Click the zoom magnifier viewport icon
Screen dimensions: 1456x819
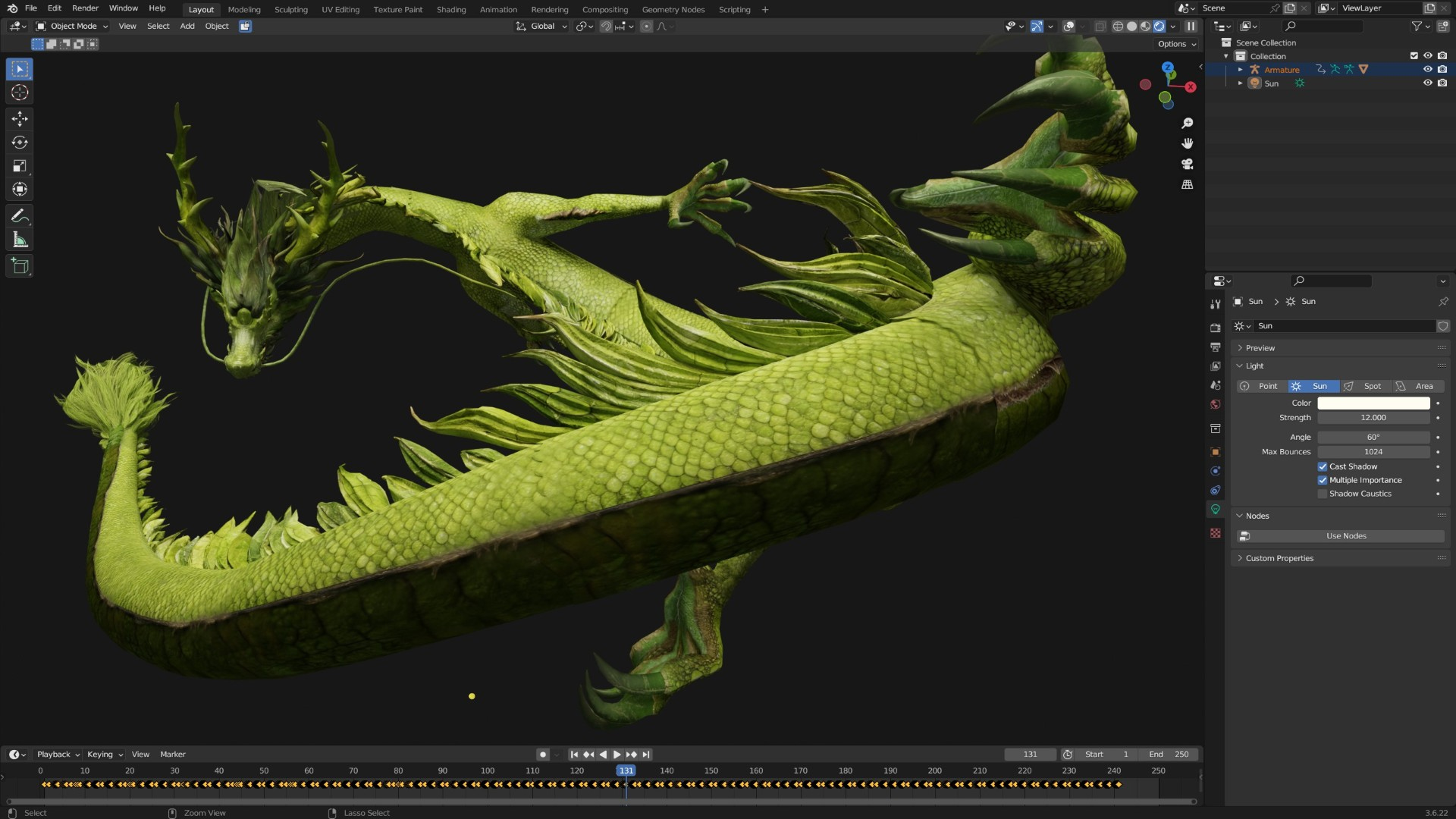point(1188,124)
